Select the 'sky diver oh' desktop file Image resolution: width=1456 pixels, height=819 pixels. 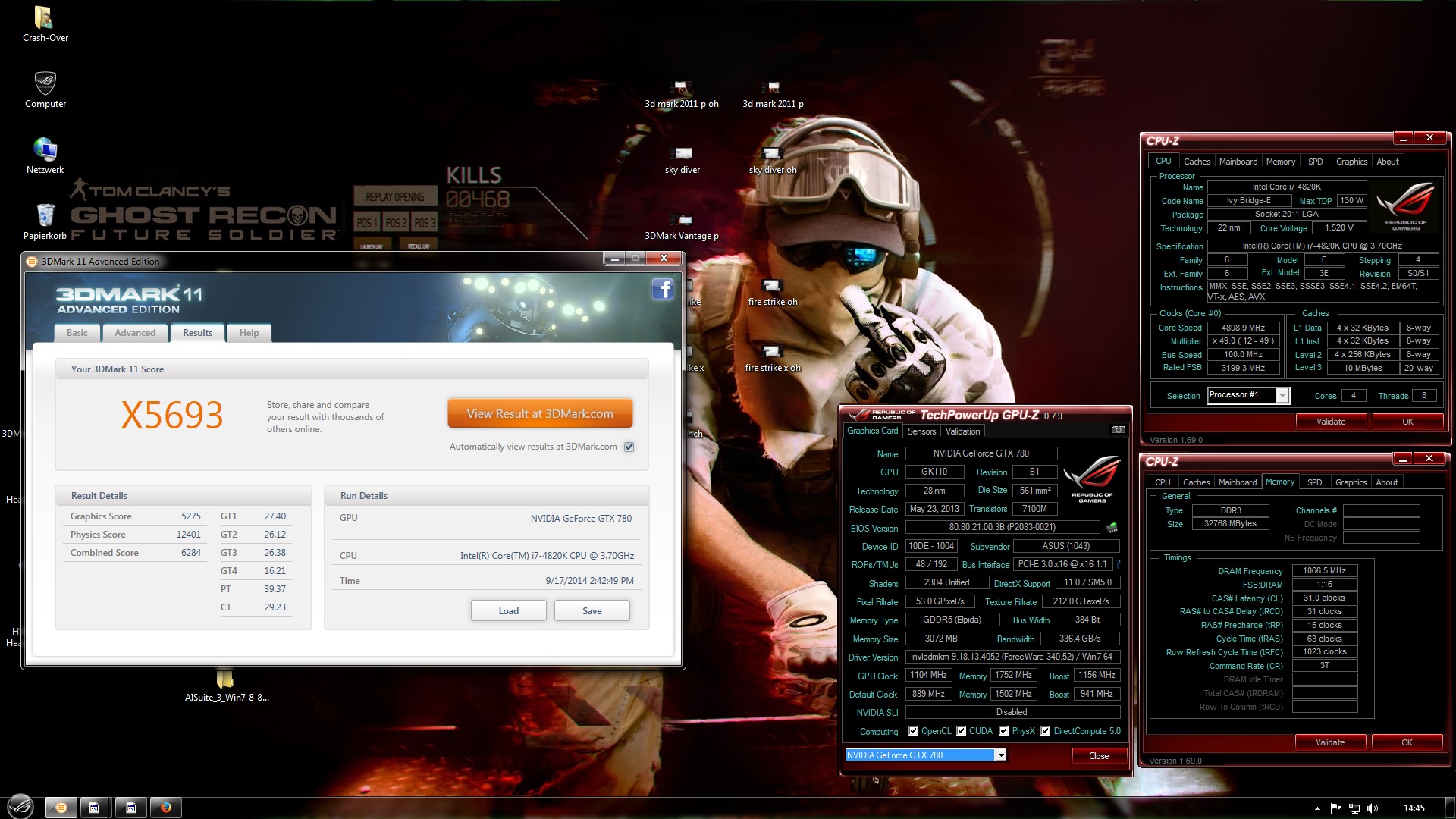point(773,161)
